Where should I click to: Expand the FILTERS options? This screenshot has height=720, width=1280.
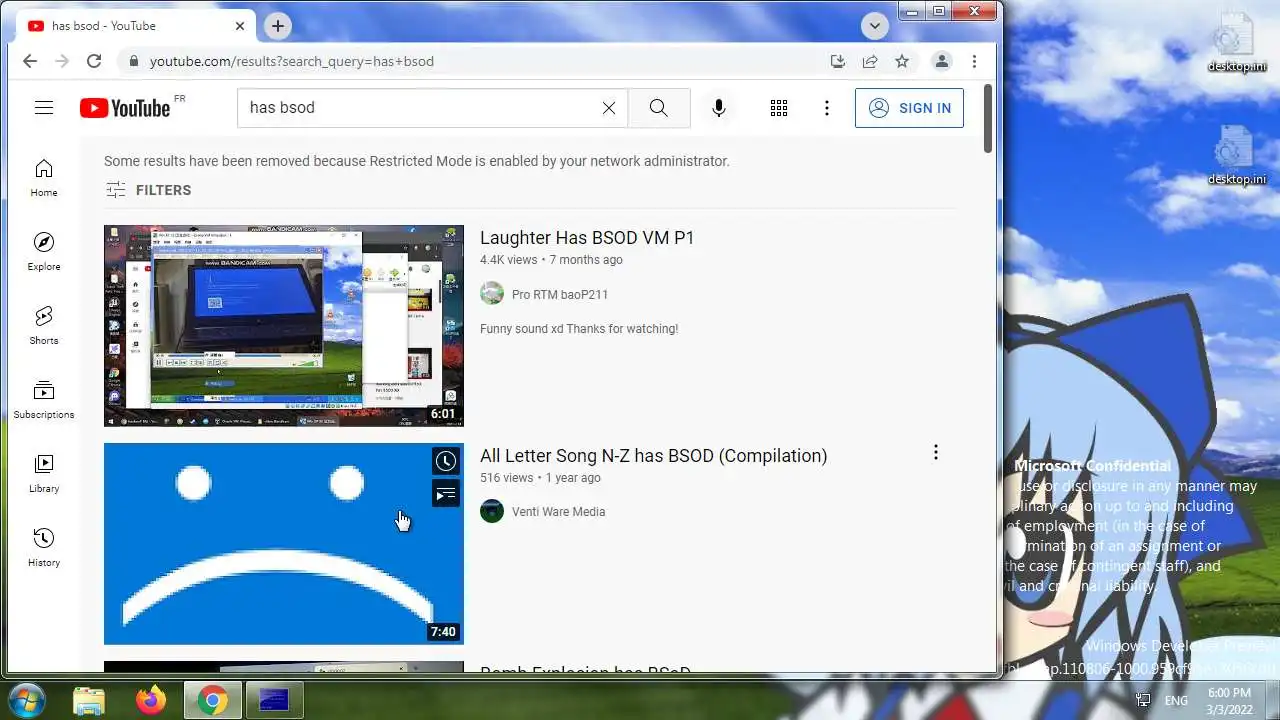point(148,190)
